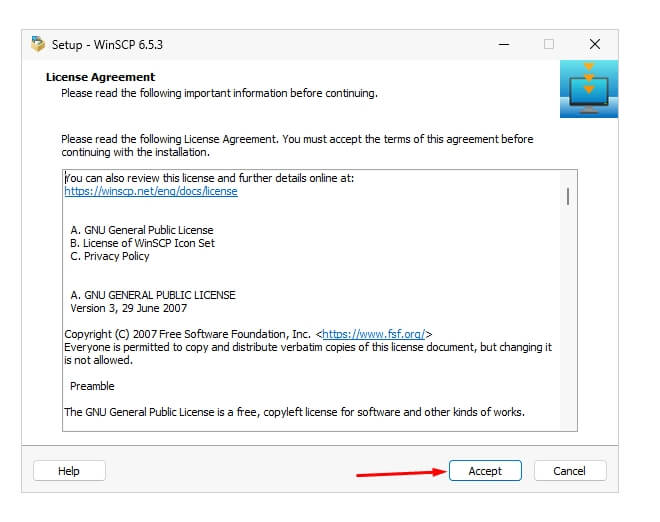Click 'A. GNU GENERAL PUBLIC LICENSE' heading
The image size is (660, 522).
coord(153,295)
